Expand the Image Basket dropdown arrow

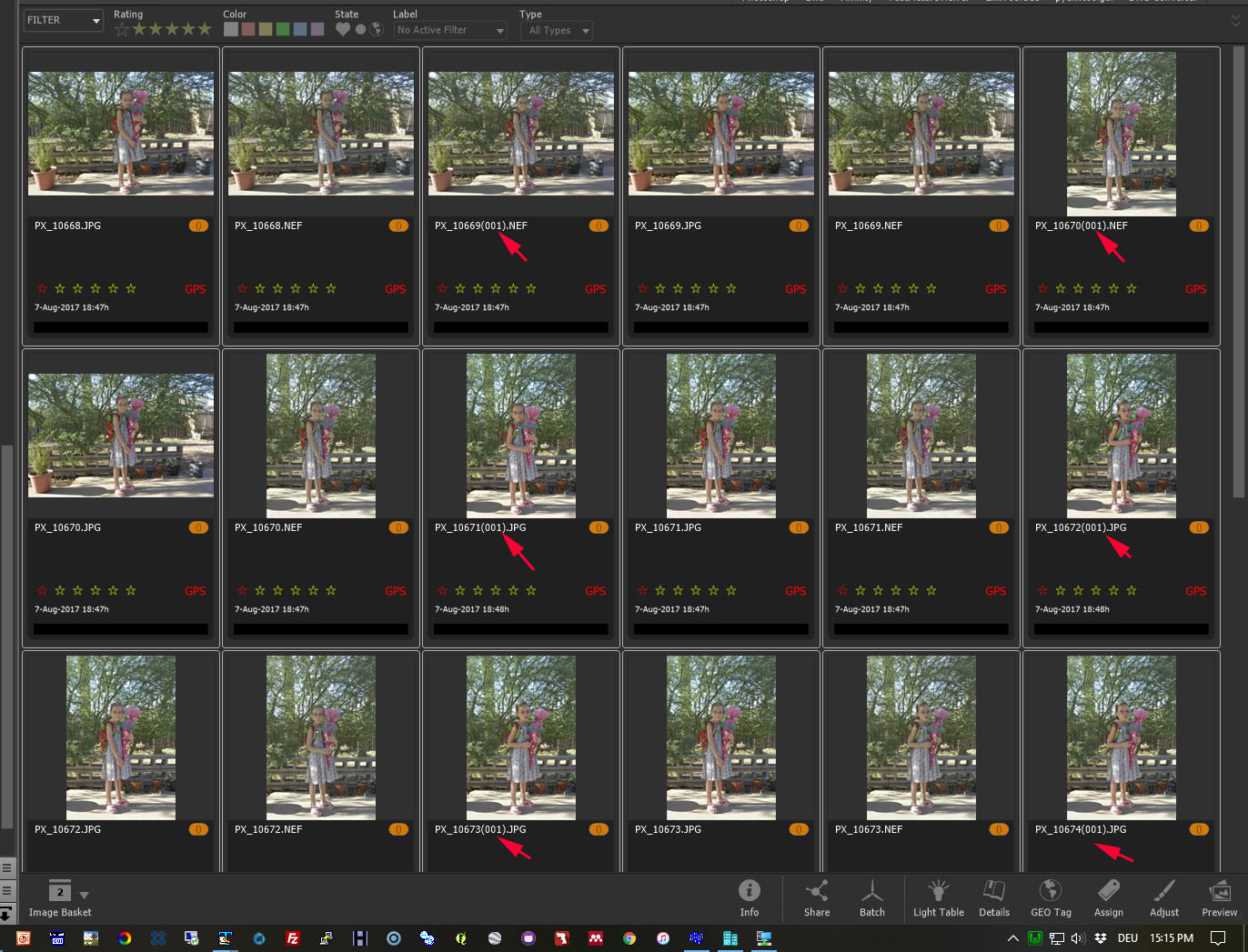(x=85, y=896)
